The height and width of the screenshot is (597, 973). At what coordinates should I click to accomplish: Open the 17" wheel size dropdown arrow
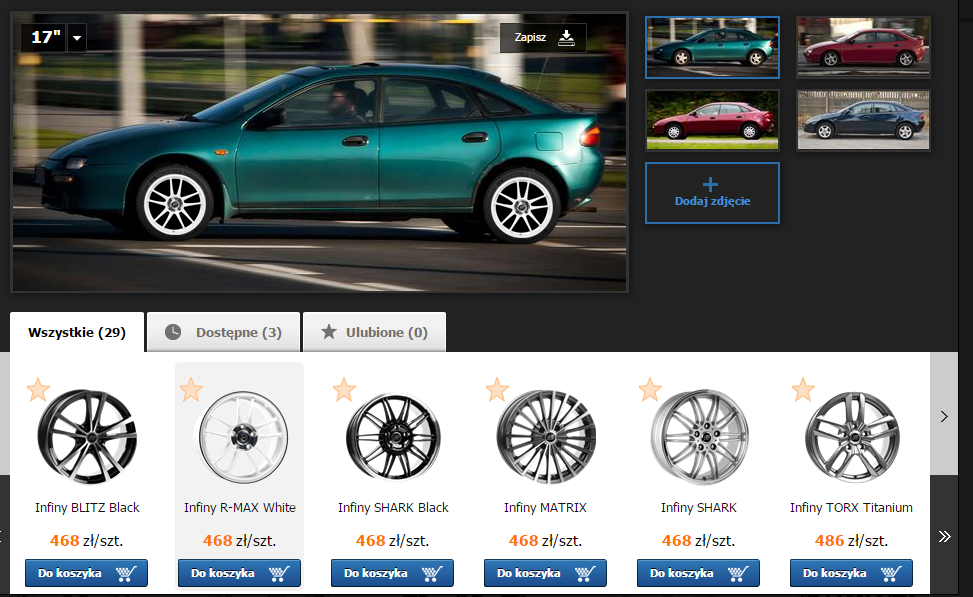coord(77,38)
